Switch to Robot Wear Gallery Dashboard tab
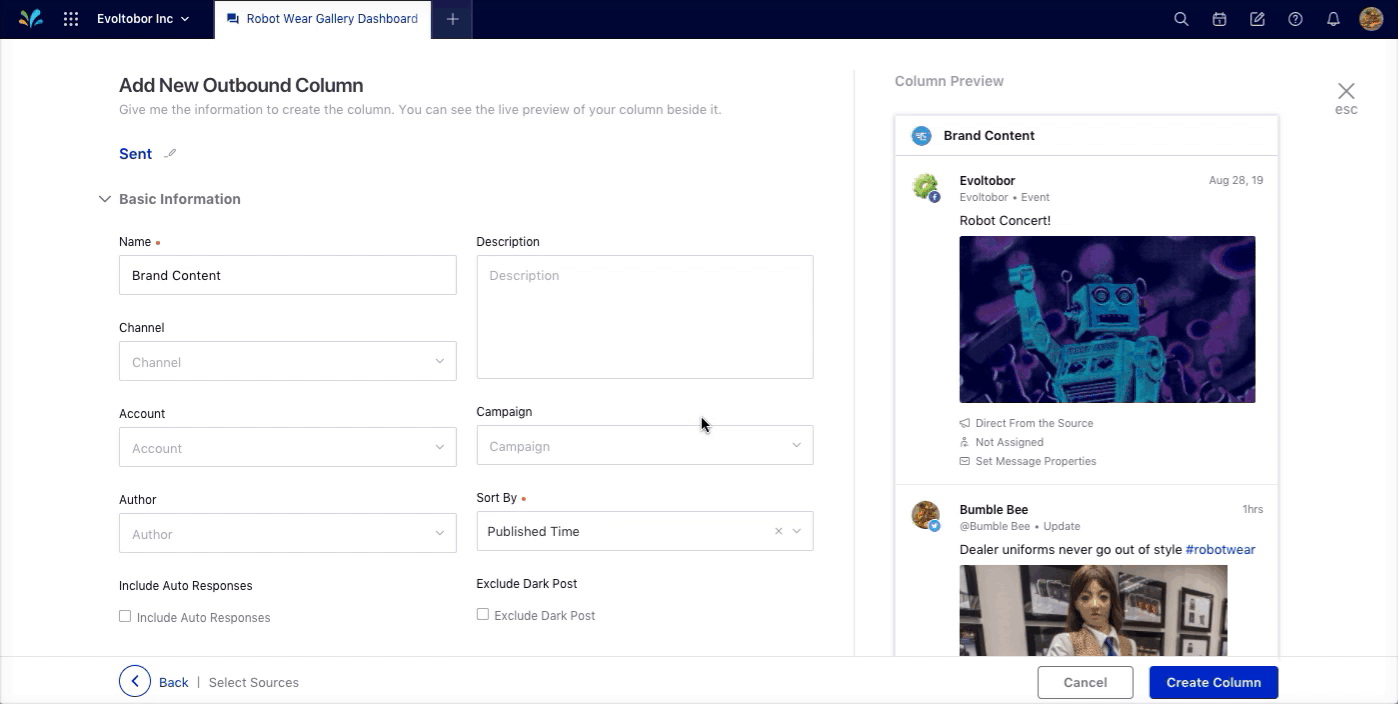Image resolution: width=1398 pixels, height=704 pixels. pyautogui.click(x=322, y=19)
